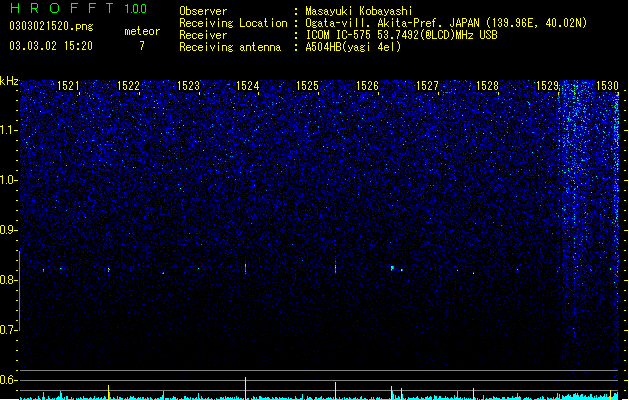Click the red meteor echo below 1524

[246, 268]
